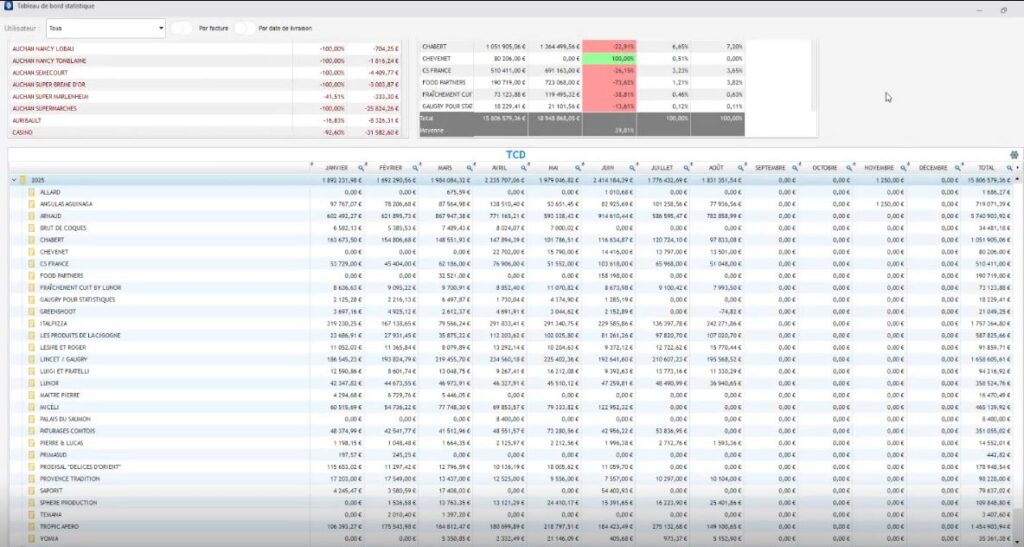This screenshot has width=1024, height=547.
Task: Select the PALAIS DU SAUMON row
Action: coord(512,419)
